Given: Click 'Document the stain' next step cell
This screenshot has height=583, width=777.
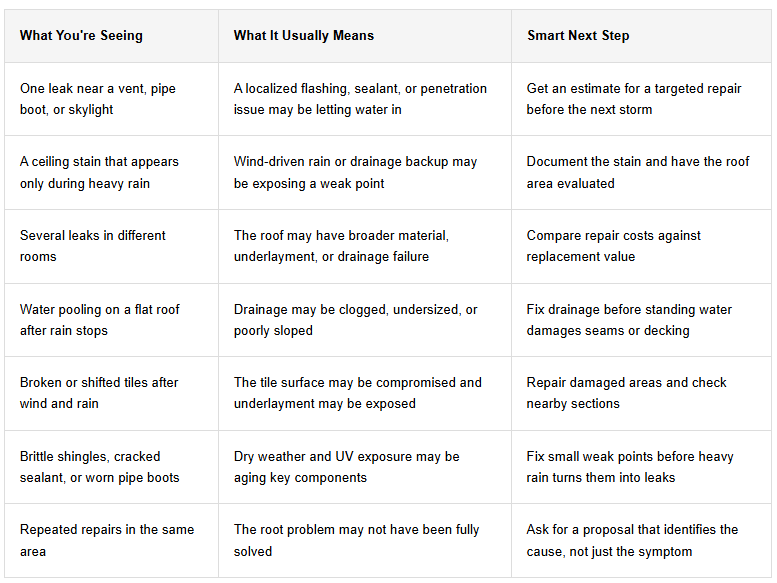Looking at the screenshot, I should click(x=641, y=172).
